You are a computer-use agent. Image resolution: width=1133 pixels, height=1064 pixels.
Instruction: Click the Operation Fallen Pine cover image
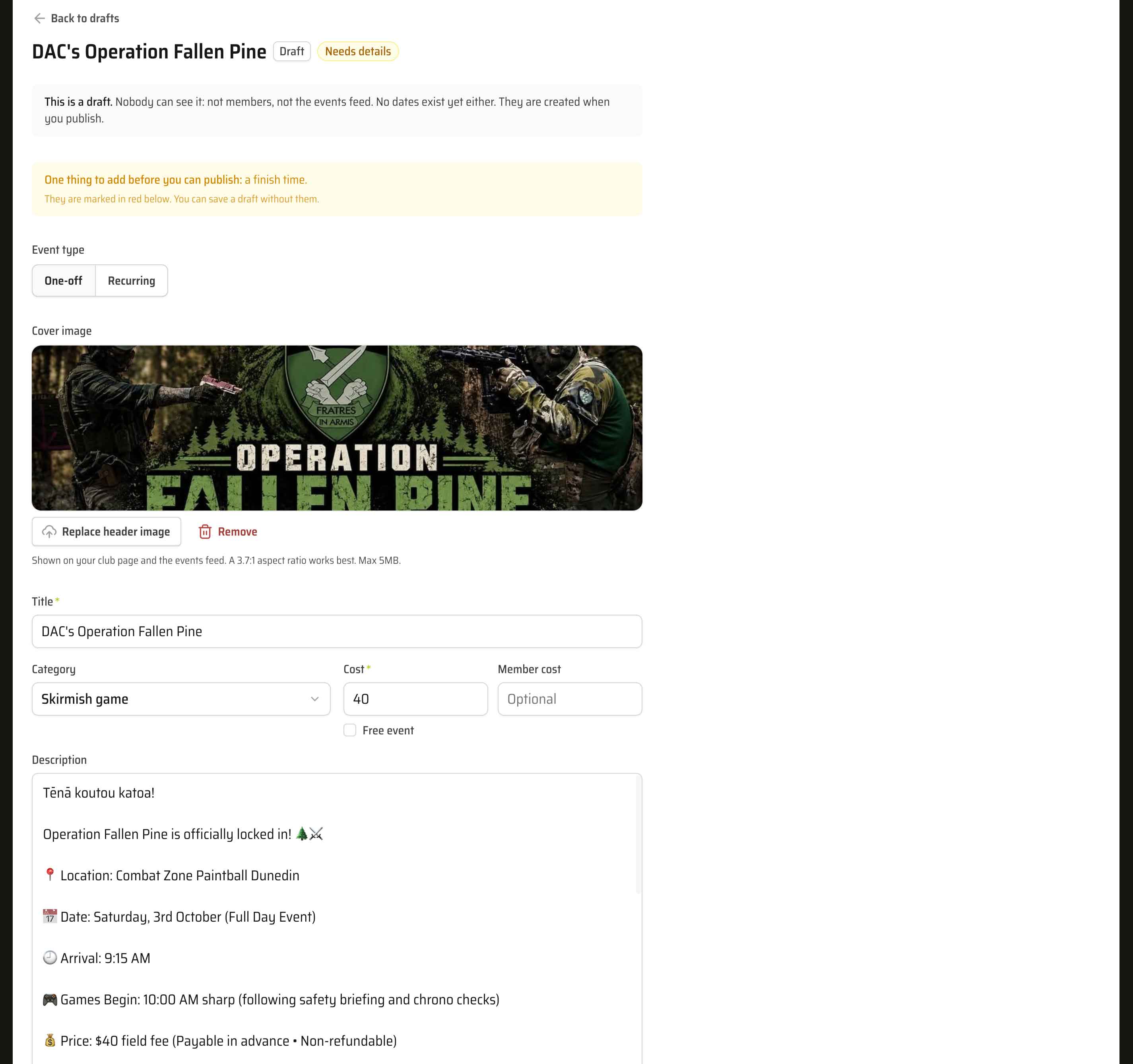coord(337,428)
